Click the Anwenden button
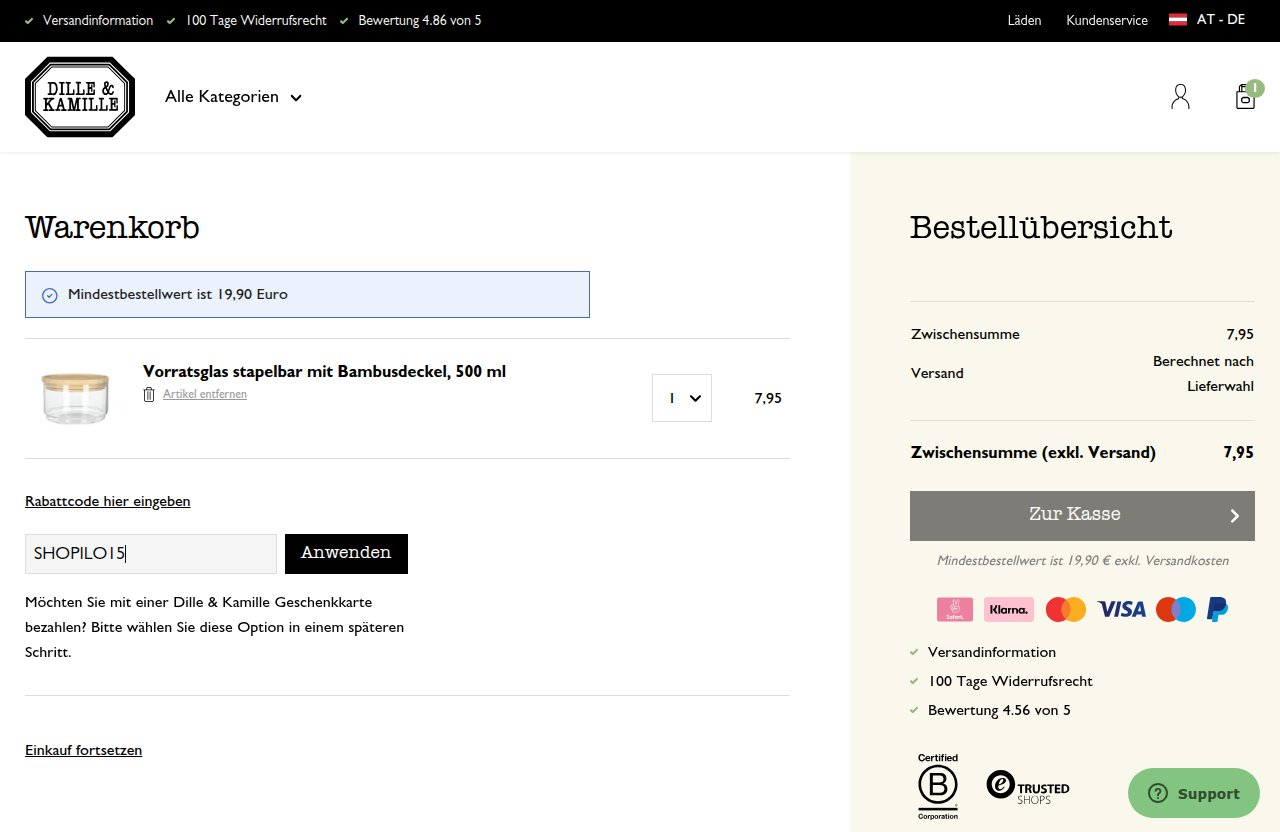 pos(346,554)
